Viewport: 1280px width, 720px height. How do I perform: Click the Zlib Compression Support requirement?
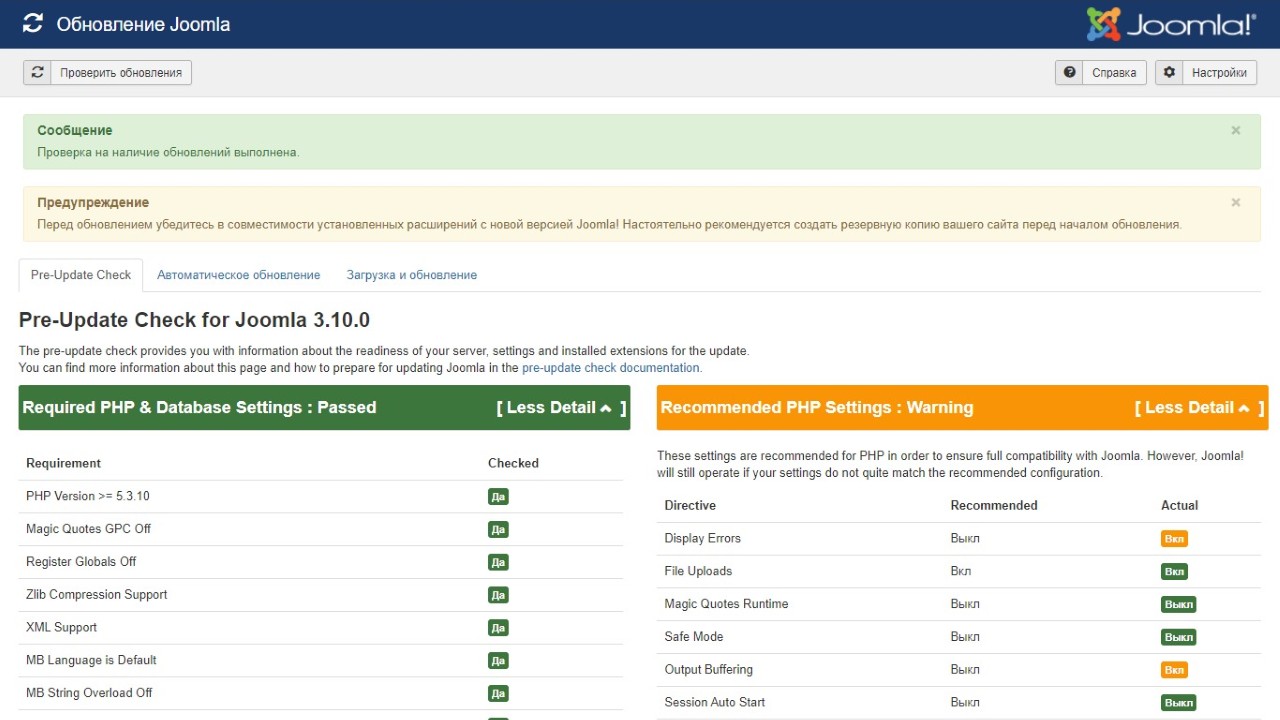[97, 595]
